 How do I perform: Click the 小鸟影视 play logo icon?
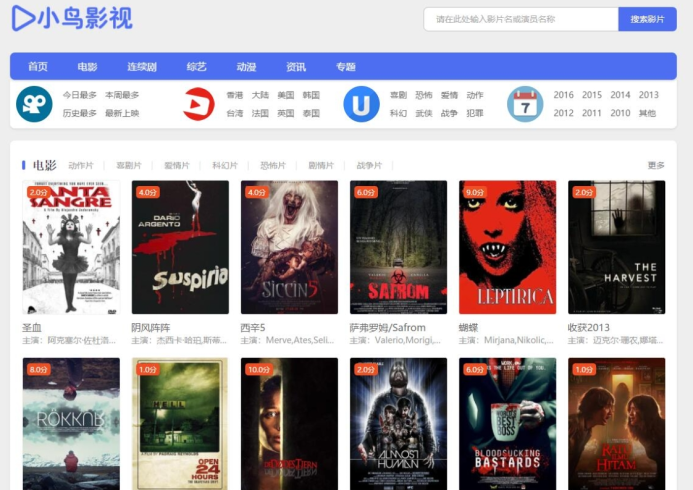click(22, 18)
